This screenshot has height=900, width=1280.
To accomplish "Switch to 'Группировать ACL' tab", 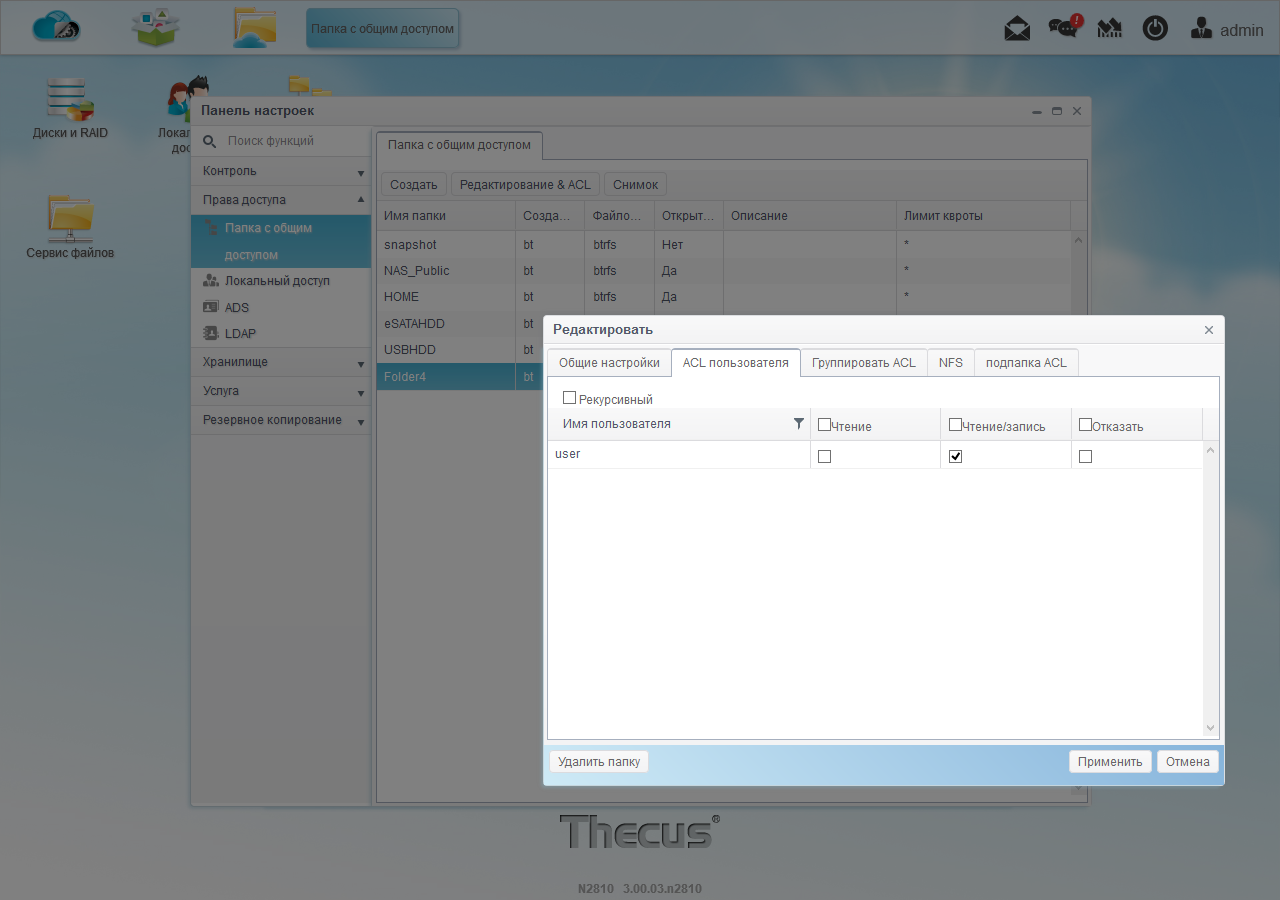I will 864,363.
